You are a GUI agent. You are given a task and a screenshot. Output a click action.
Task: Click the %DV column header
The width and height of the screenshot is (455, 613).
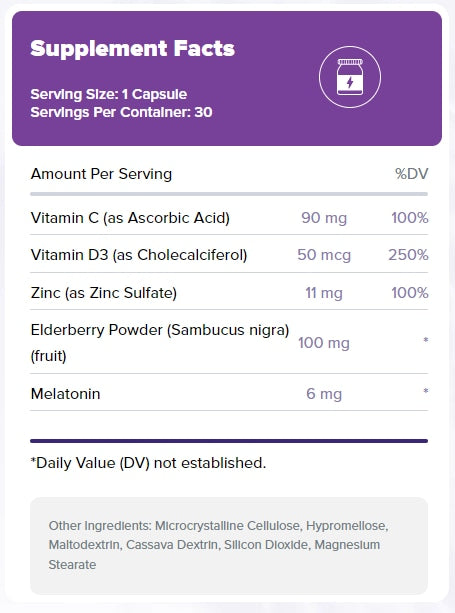click(412, 174)
